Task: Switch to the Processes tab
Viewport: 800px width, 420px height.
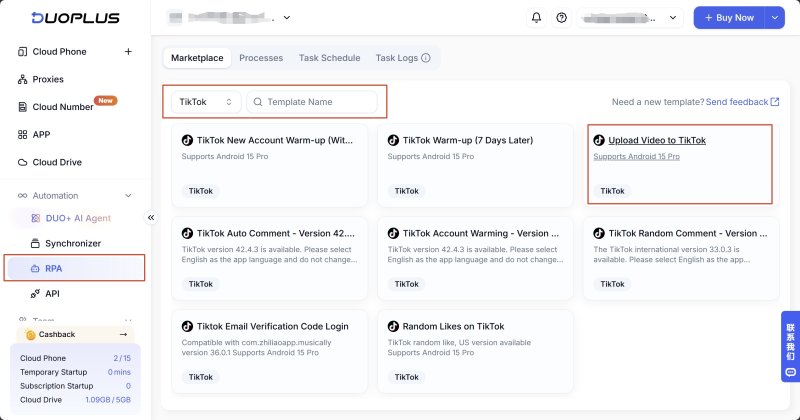Action: point(261,58)
